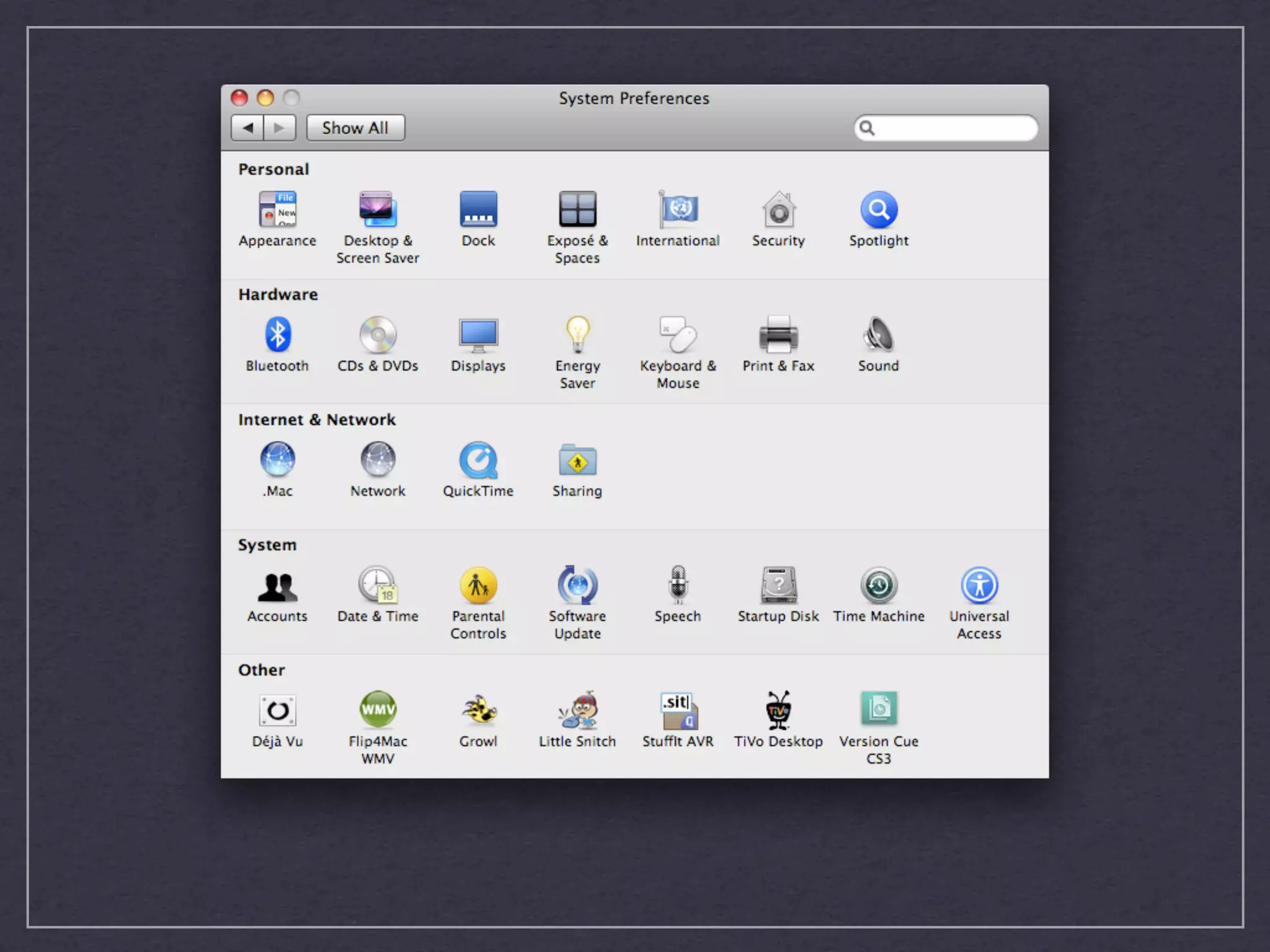Go back with the left arrow button
The height and width of the screenshot is (952, 1270).
point(247,128)
